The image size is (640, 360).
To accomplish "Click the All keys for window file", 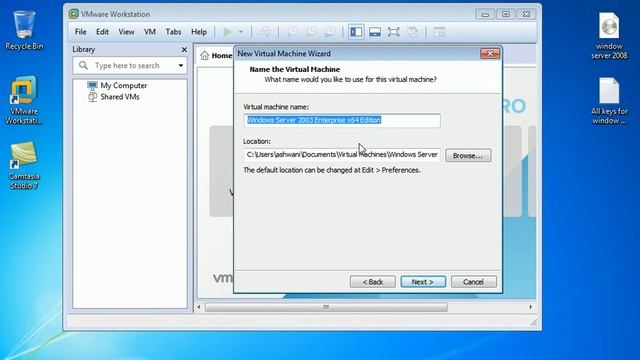I will [x=609, y=101].
